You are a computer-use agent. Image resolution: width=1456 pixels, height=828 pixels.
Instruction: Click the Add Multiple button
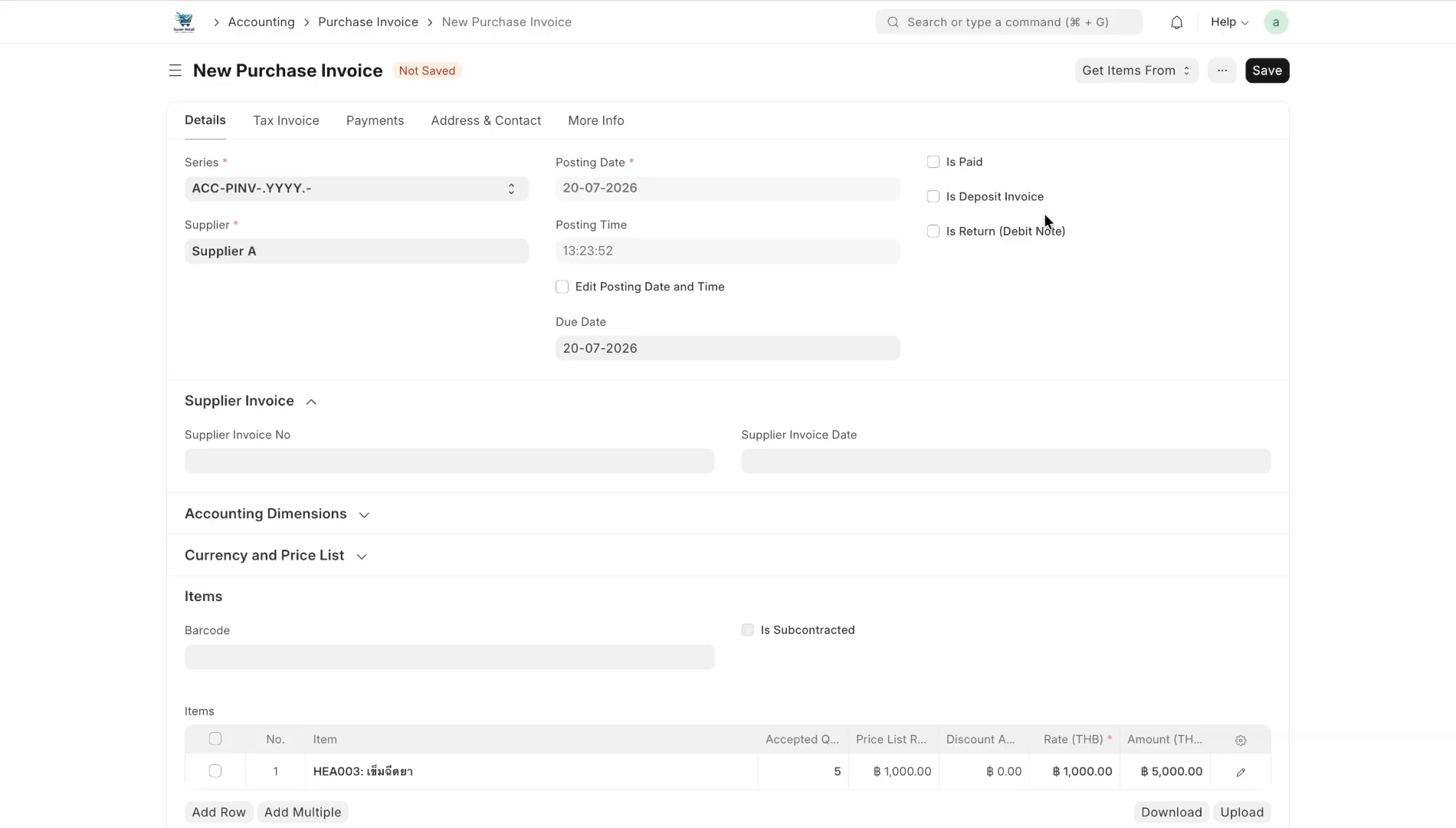[x=303, y=812]
